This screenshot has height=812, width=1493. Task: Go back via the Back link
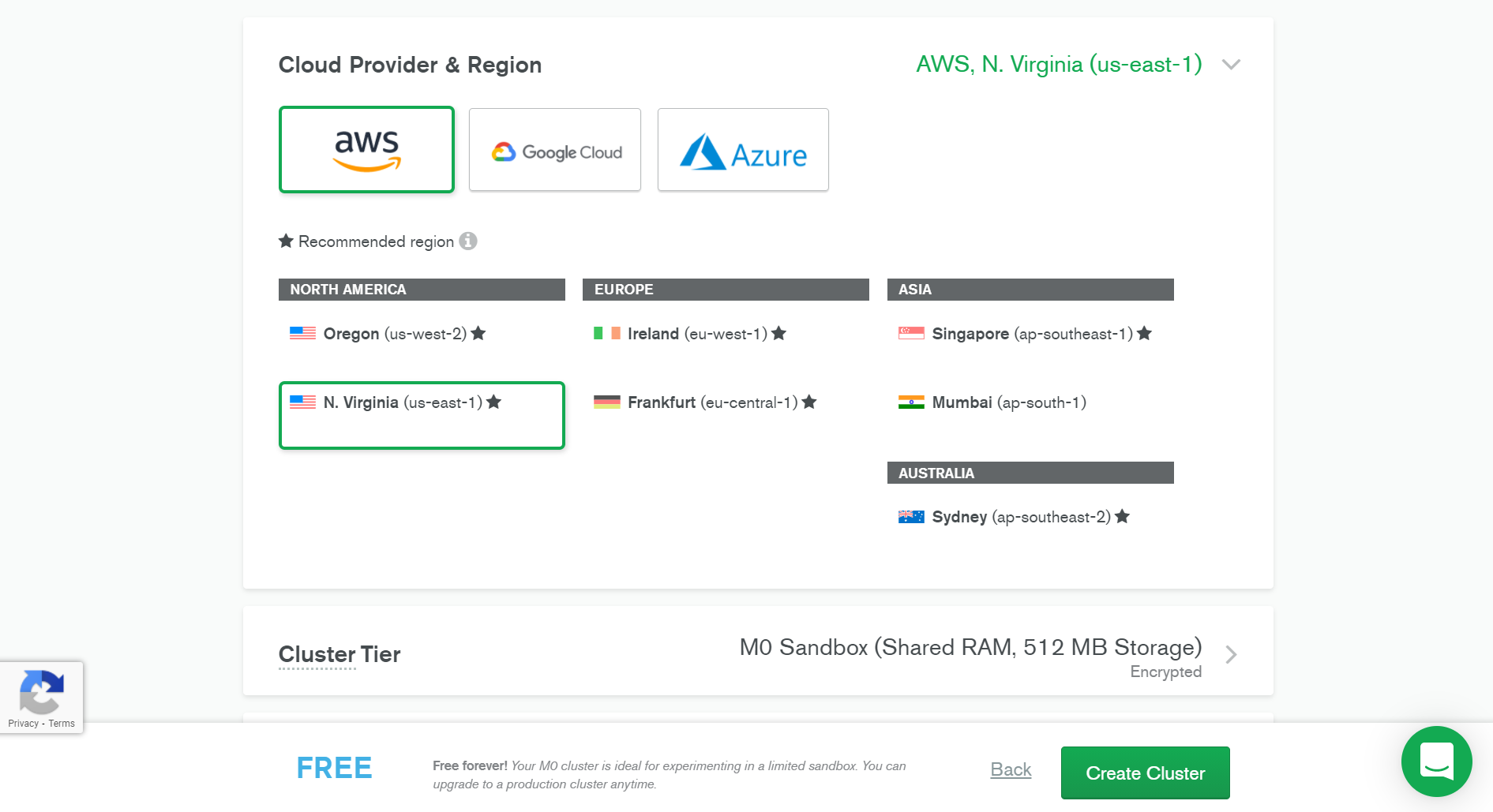(x=1011, y=769)
